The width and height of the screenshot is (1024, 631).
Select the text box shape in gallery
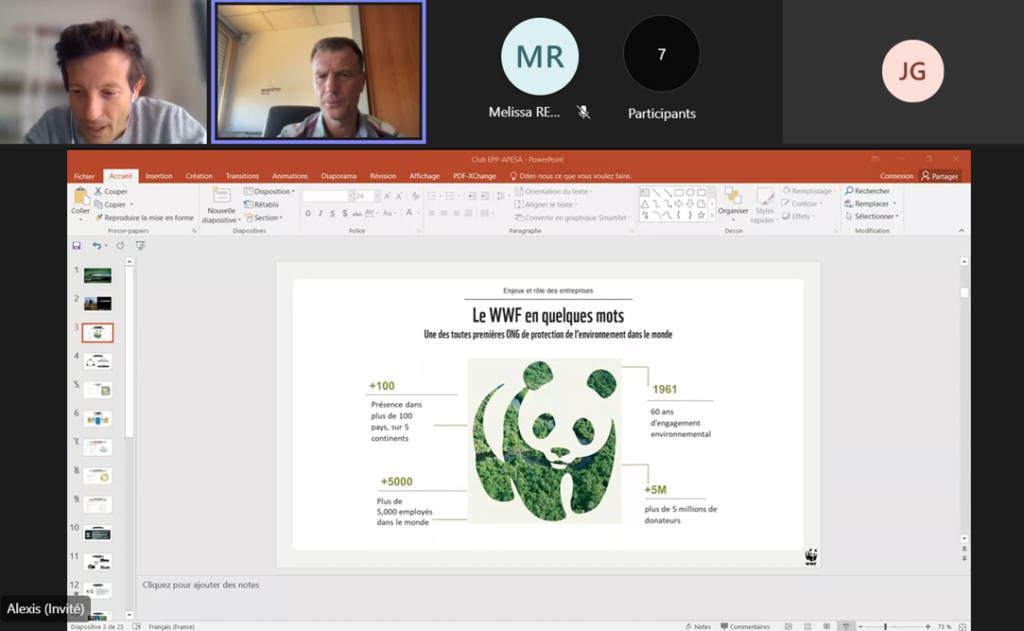coord(645,193)
